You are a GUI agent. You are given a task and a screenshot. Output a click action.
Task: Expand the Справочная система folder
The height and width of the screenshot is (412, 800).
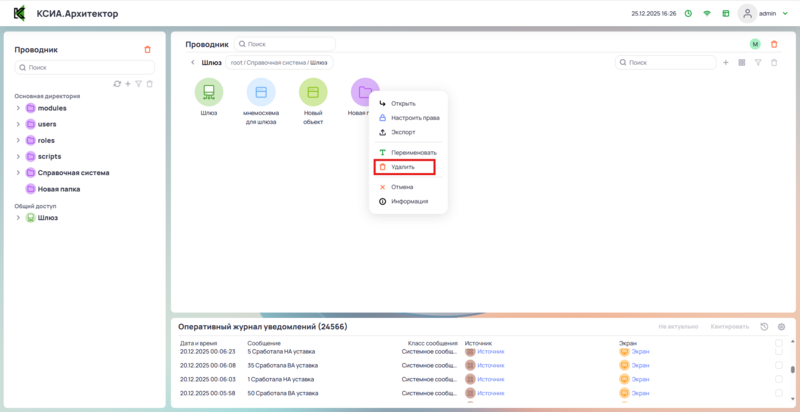18,173
